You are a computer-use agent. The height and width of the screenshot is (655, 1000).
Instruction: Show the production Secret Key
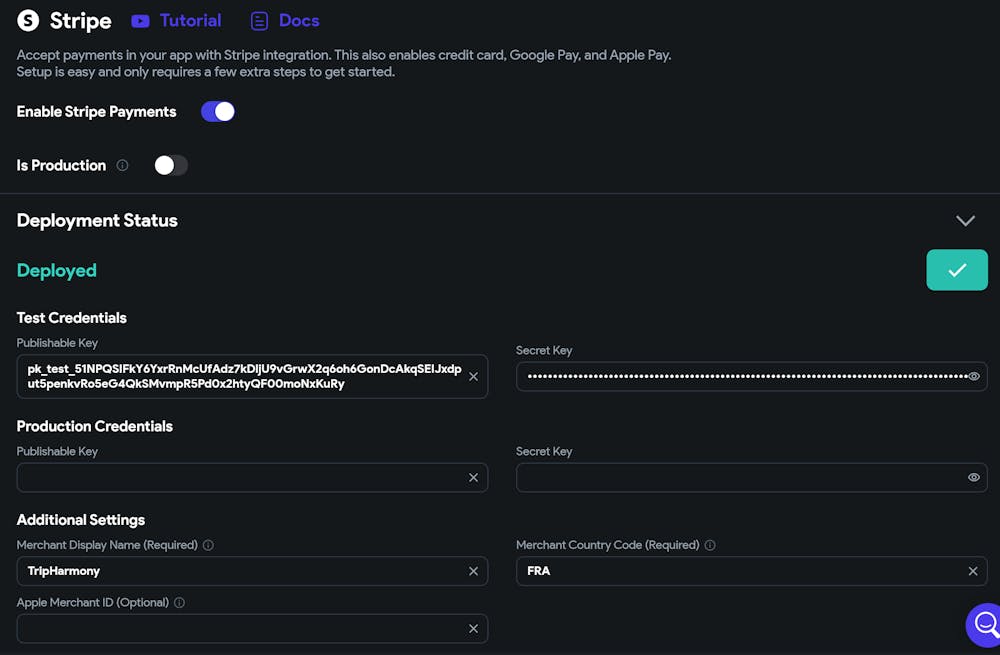(974, 478)
